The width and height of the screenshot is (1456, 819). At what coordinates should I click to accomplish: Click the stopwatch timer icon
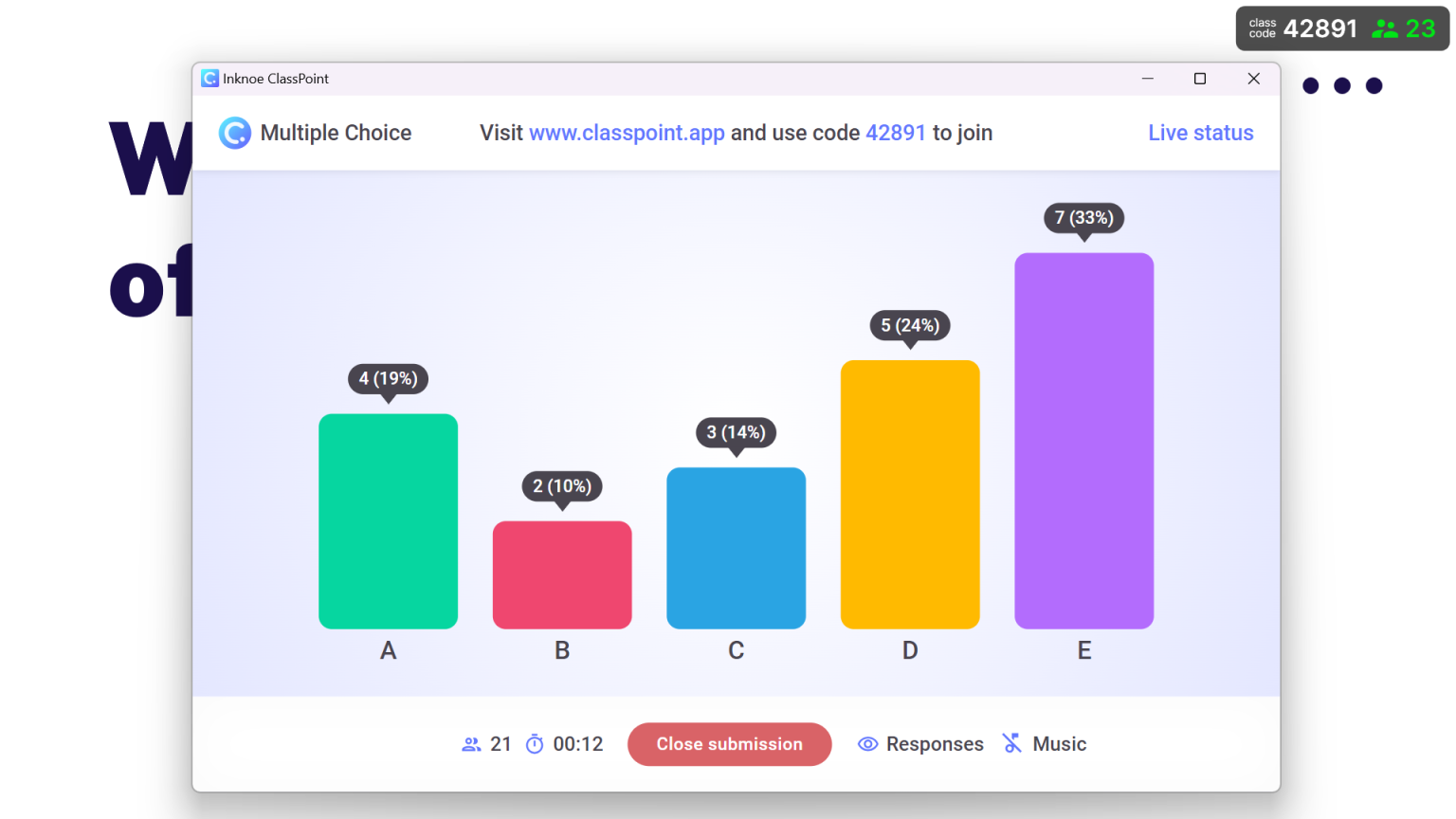537,744
